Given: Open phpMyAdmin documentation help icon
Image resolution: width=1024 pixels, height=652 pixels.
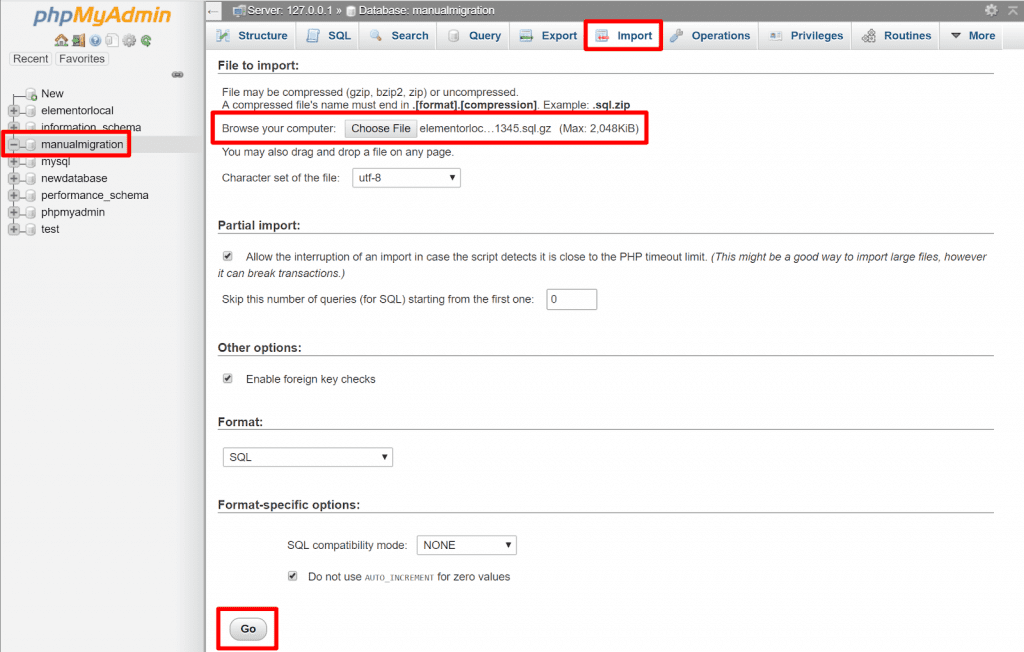Looking at the screenshot, I should (94, 40).
